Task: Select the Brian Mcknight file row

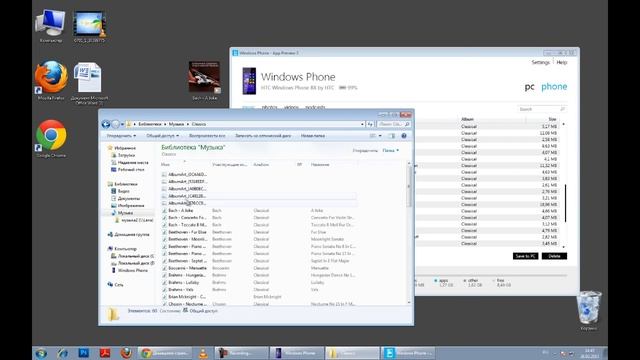Action: click(x=260, y=297)
